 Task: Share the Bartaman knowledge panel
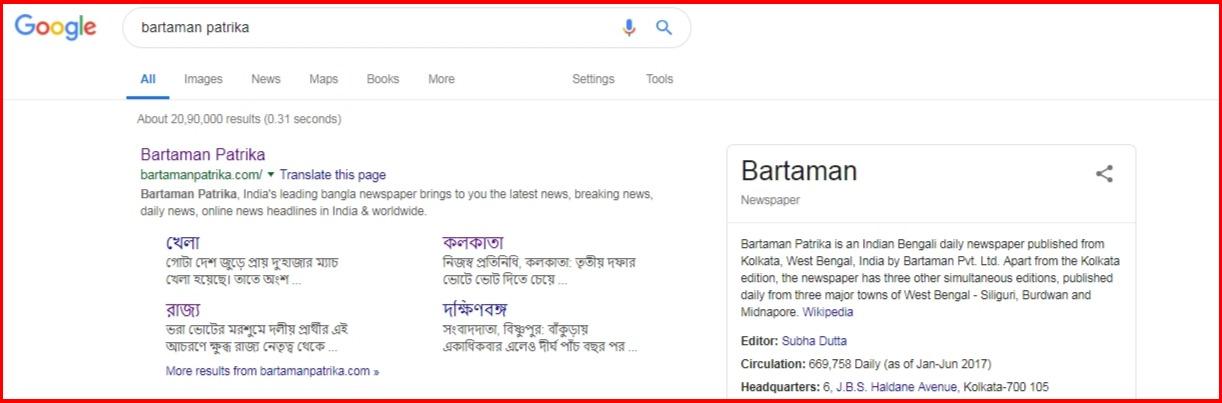[1104, 174]
